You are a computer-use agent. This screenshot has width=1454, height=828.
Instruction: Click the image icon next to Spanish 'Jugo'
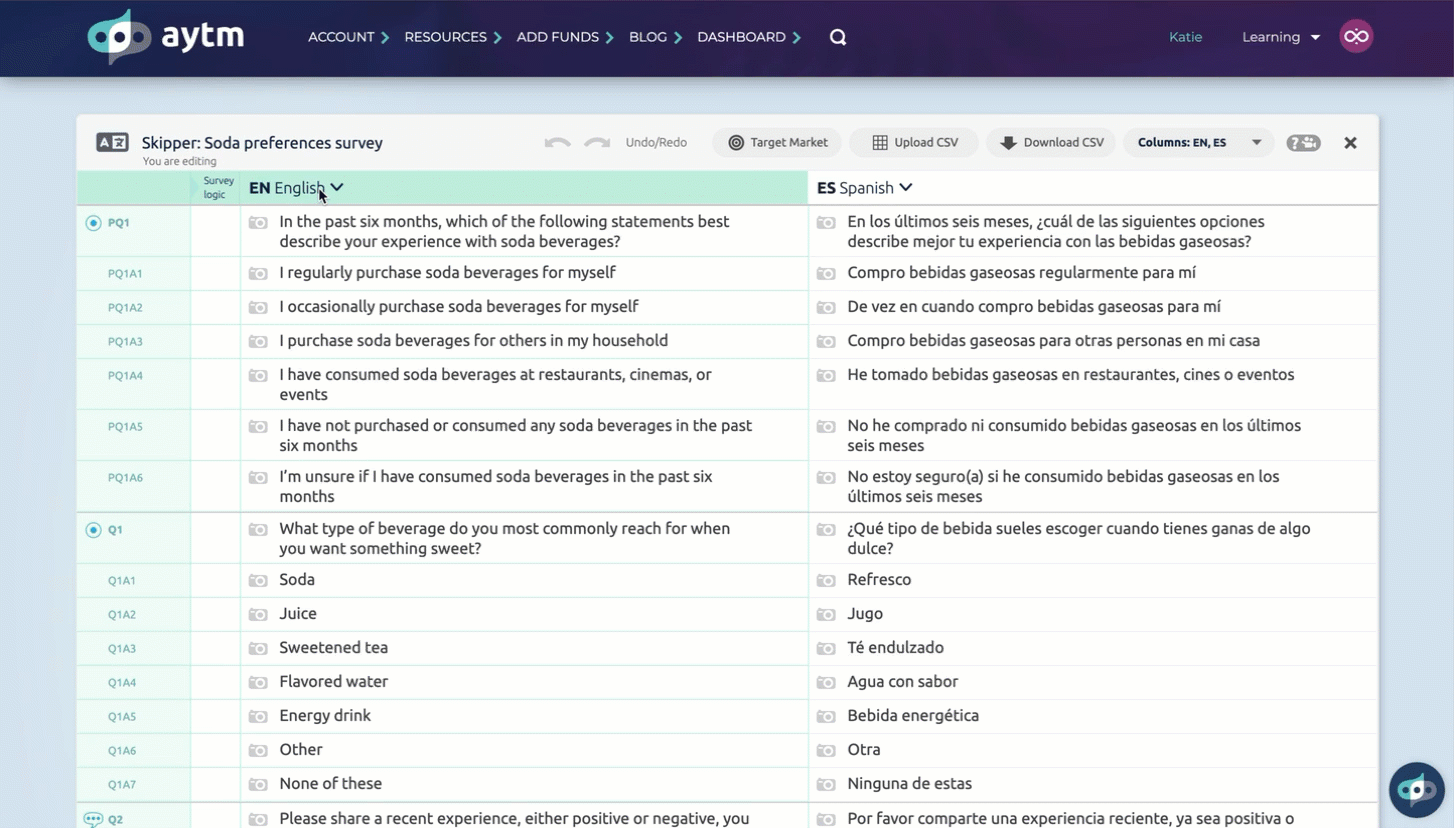(826, 614)
